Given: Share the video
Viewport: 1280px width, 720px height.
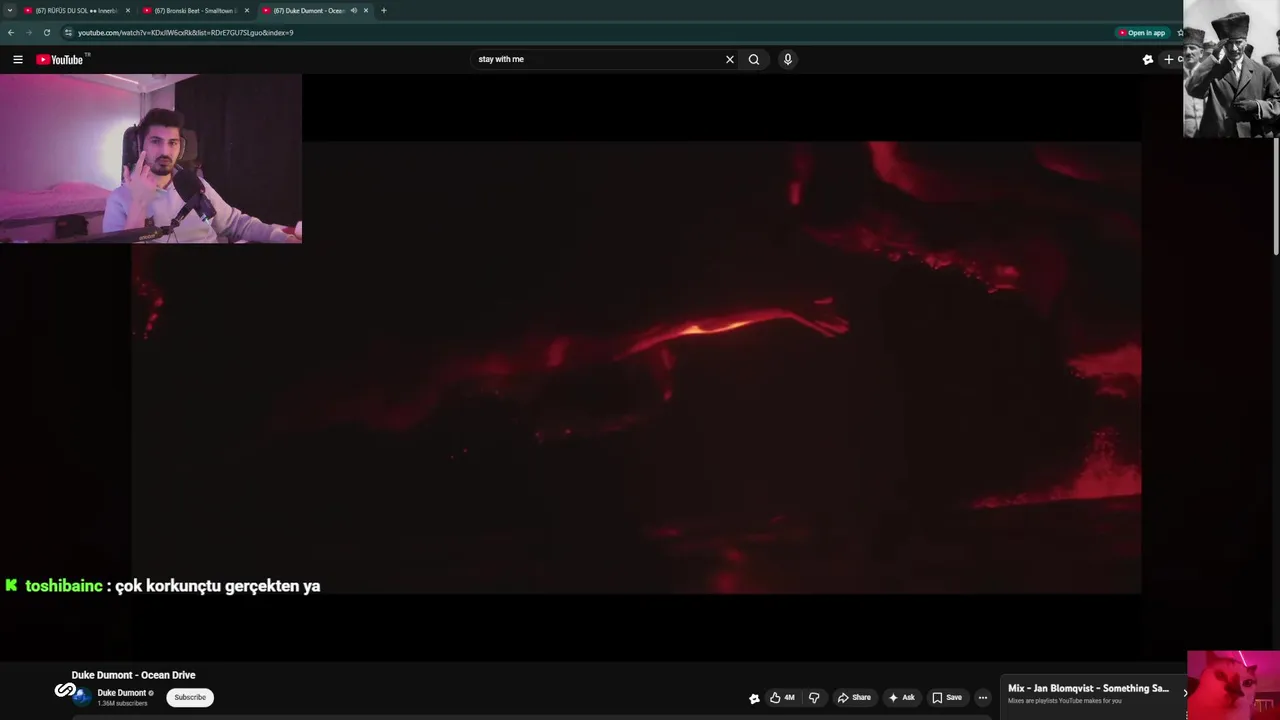Looking at the screenshot, I should click(854, 697).
